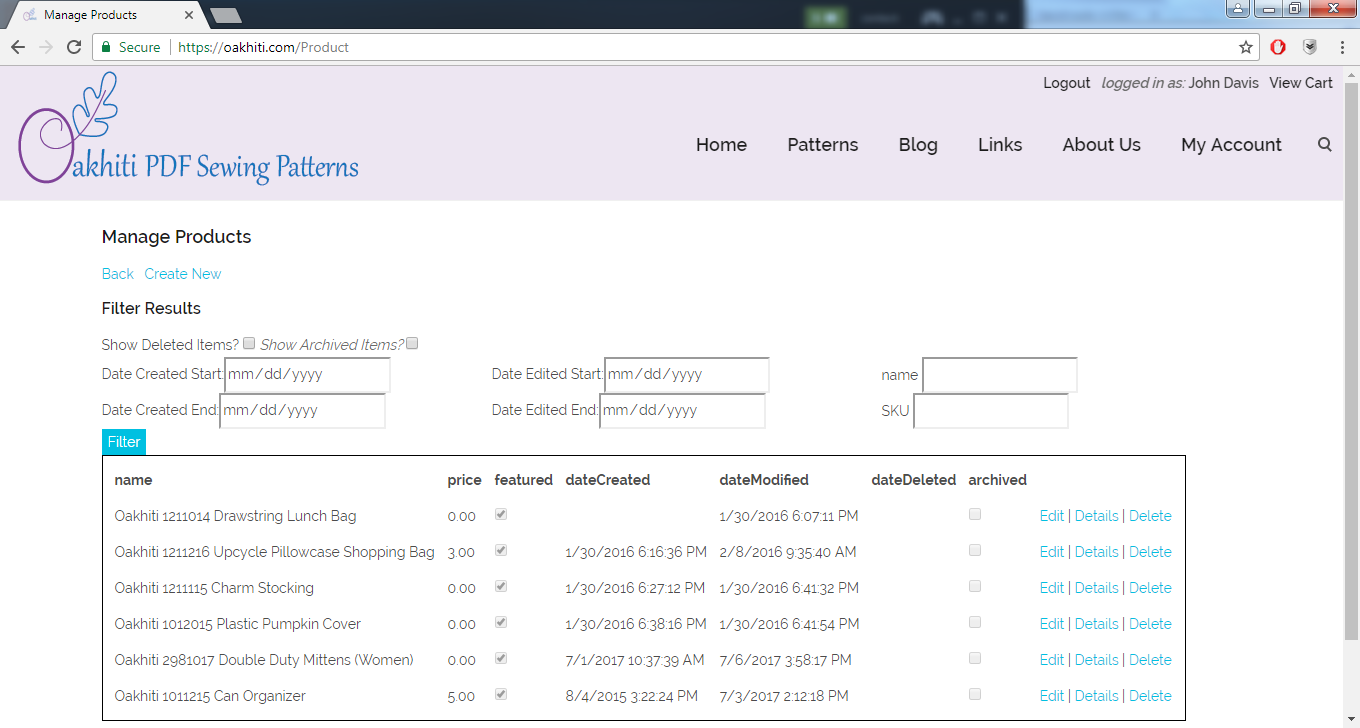Archived checkbox for Plastic Pumpkin Cover
1360x728 pixels.
tap(975, 622)
